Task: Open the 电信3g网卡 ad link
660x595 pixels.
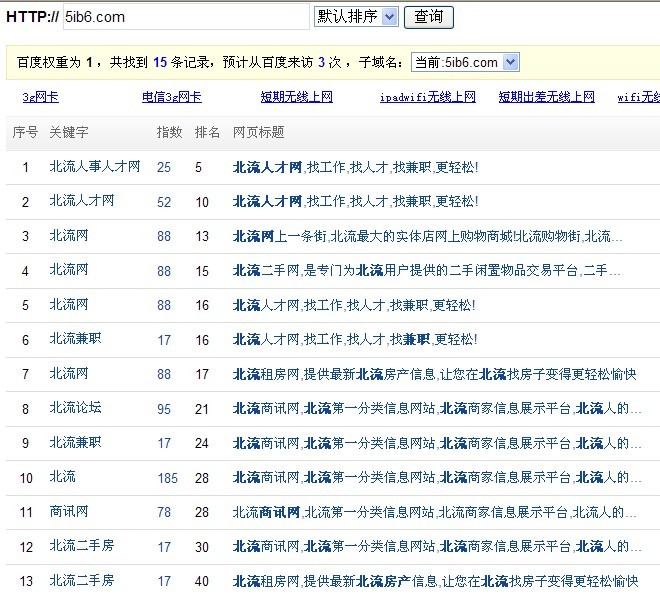Action: 171,97
